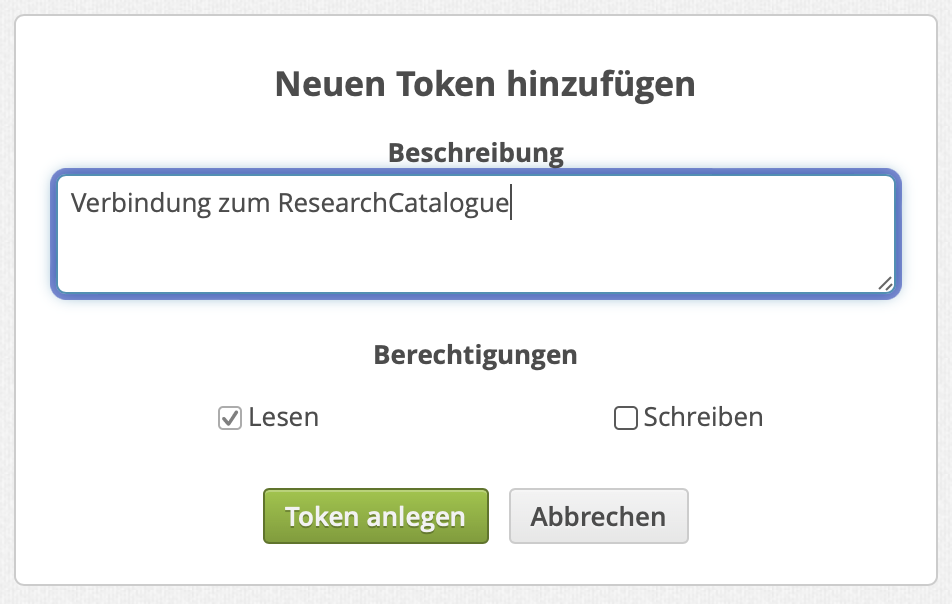Uncheck the Lesen permission checkbox
The image size is (952, 604).
coord(230,418)
